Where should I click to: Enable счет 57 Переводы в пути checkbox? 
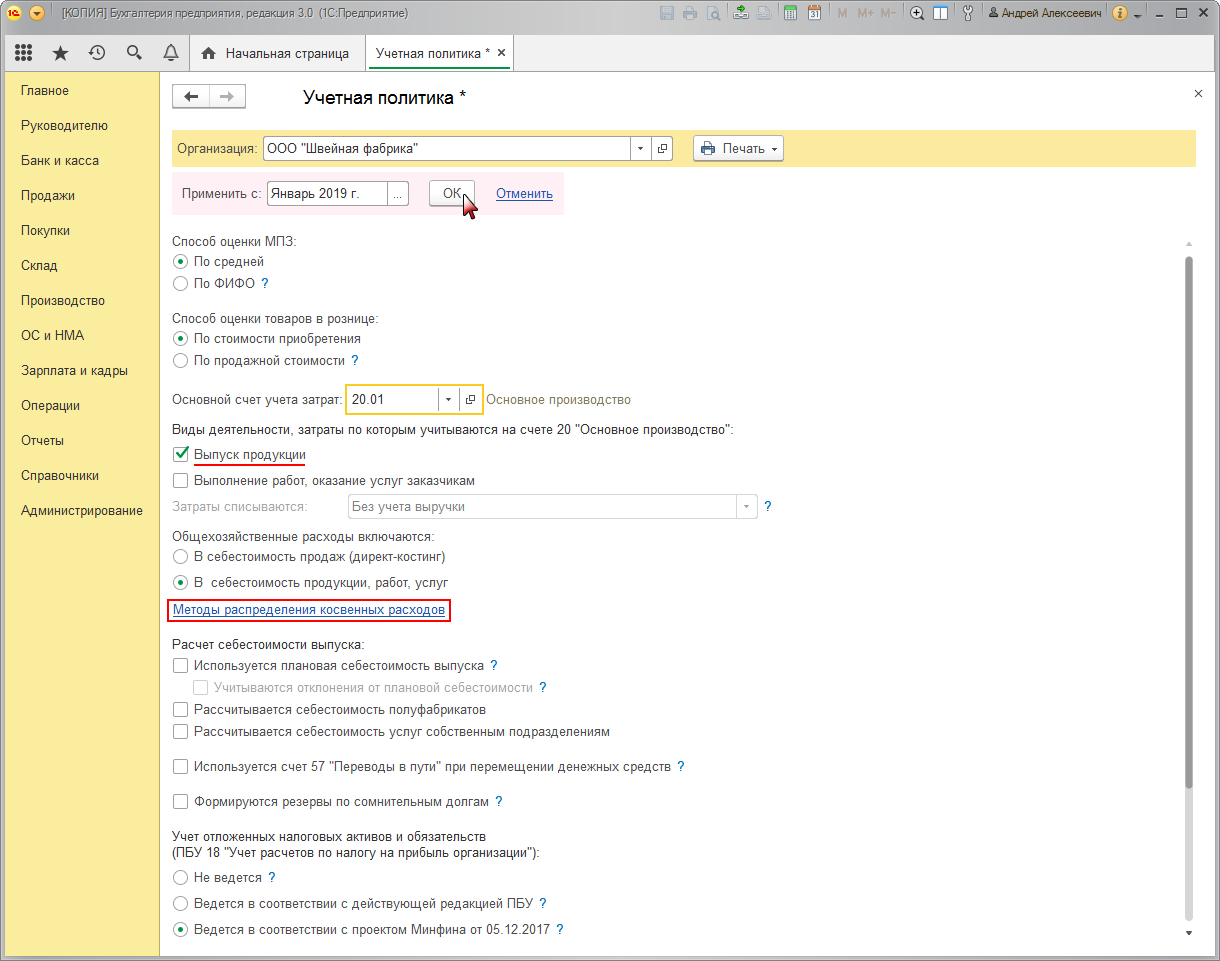[181, 767]
